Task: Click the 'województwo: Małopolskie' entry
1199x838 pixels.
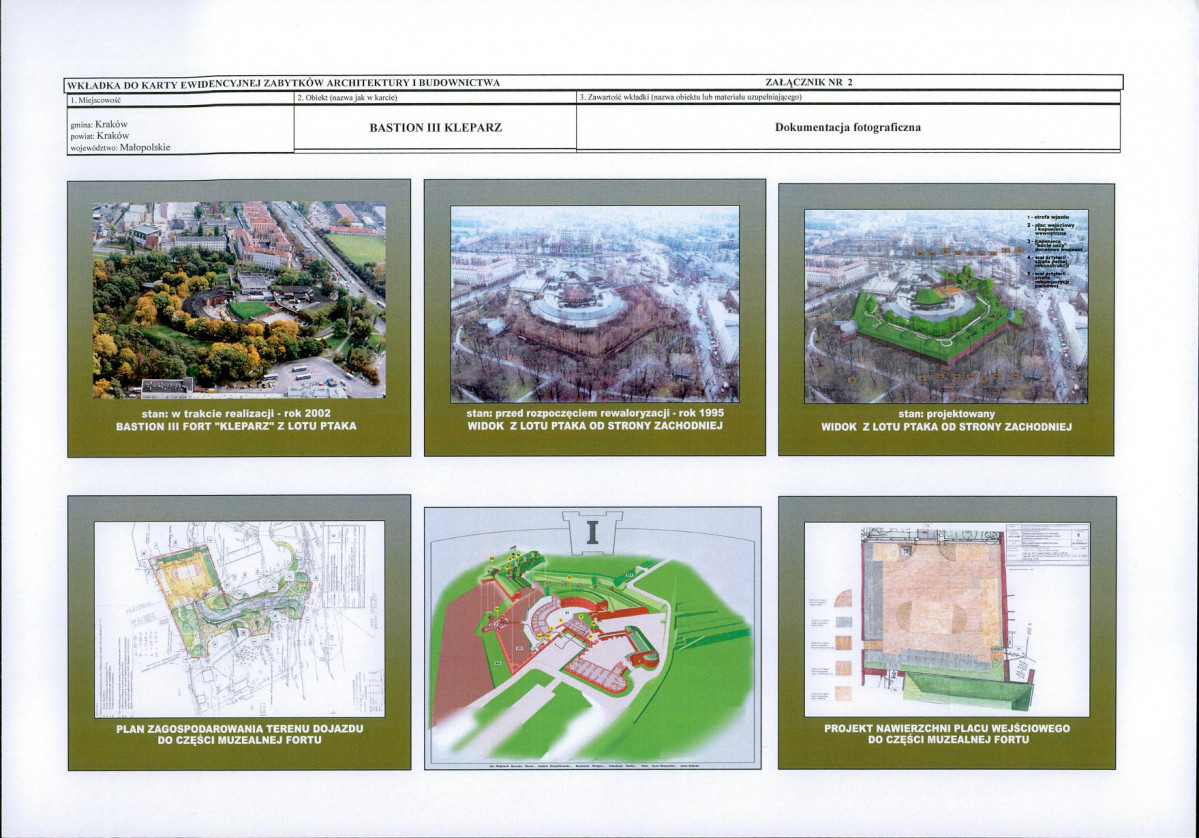Action: [120, 146]
